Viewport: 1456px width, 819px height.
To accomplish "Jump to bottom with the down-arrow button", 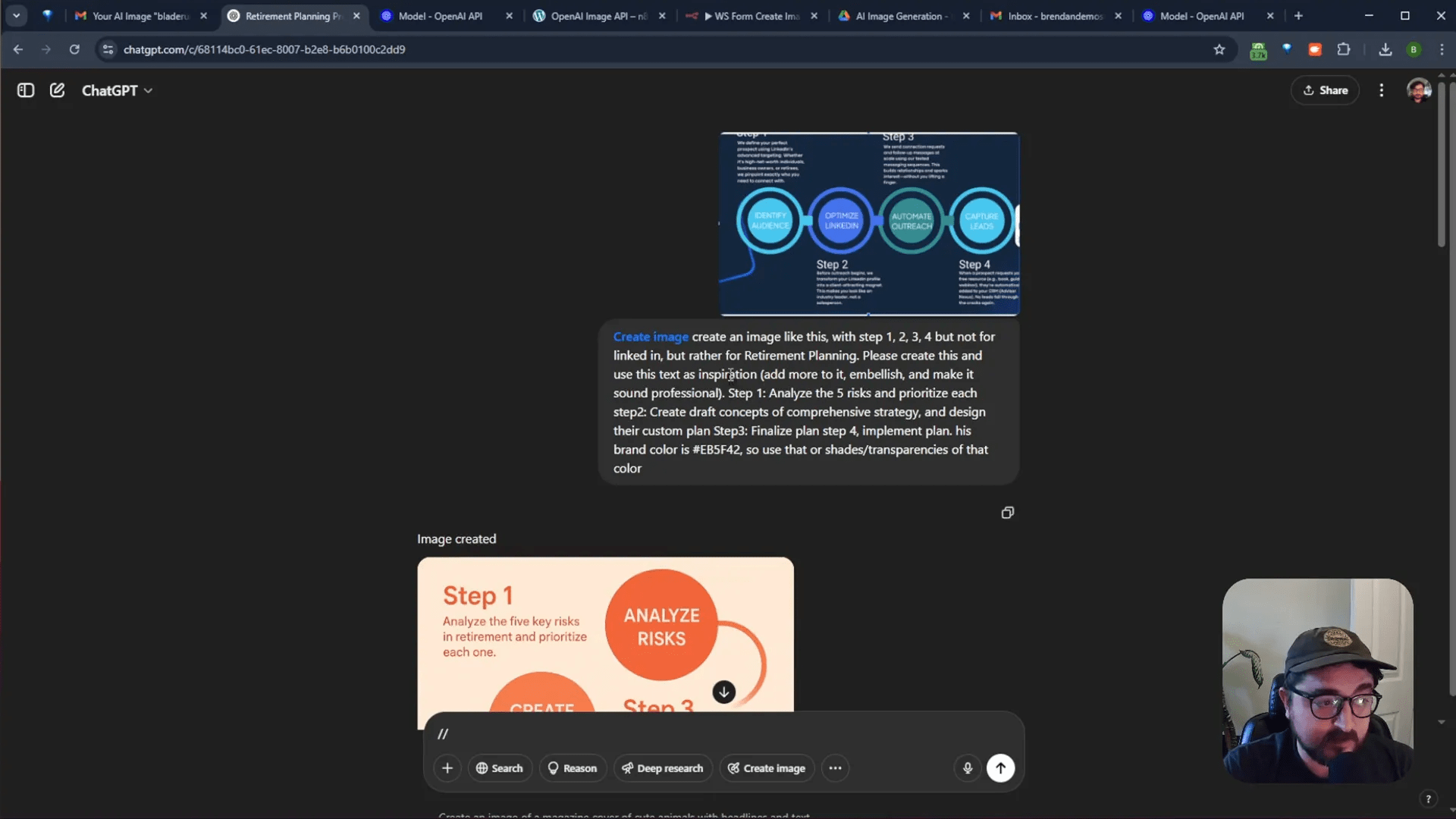I will [x=723, y=692].
